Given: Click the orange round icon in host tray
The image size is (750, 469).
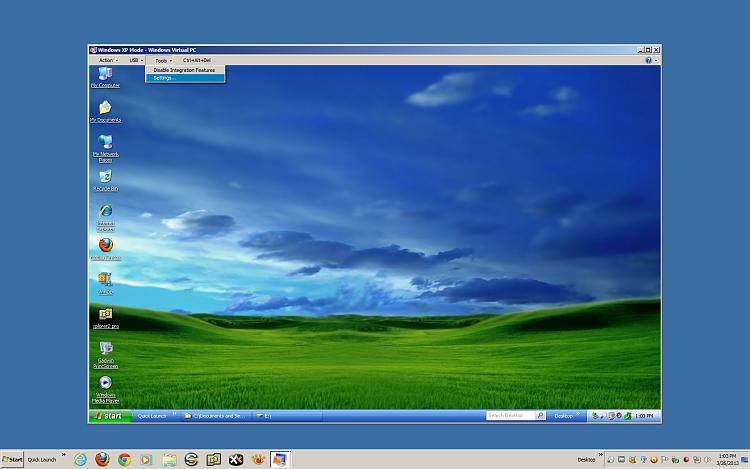Looking at the screenshot, I should tap(654, 459).
